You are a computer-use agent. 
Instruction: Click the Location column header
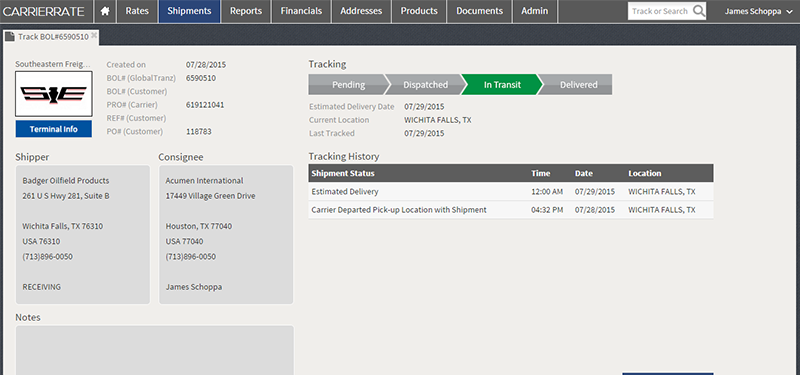click(x=645, y=173)
